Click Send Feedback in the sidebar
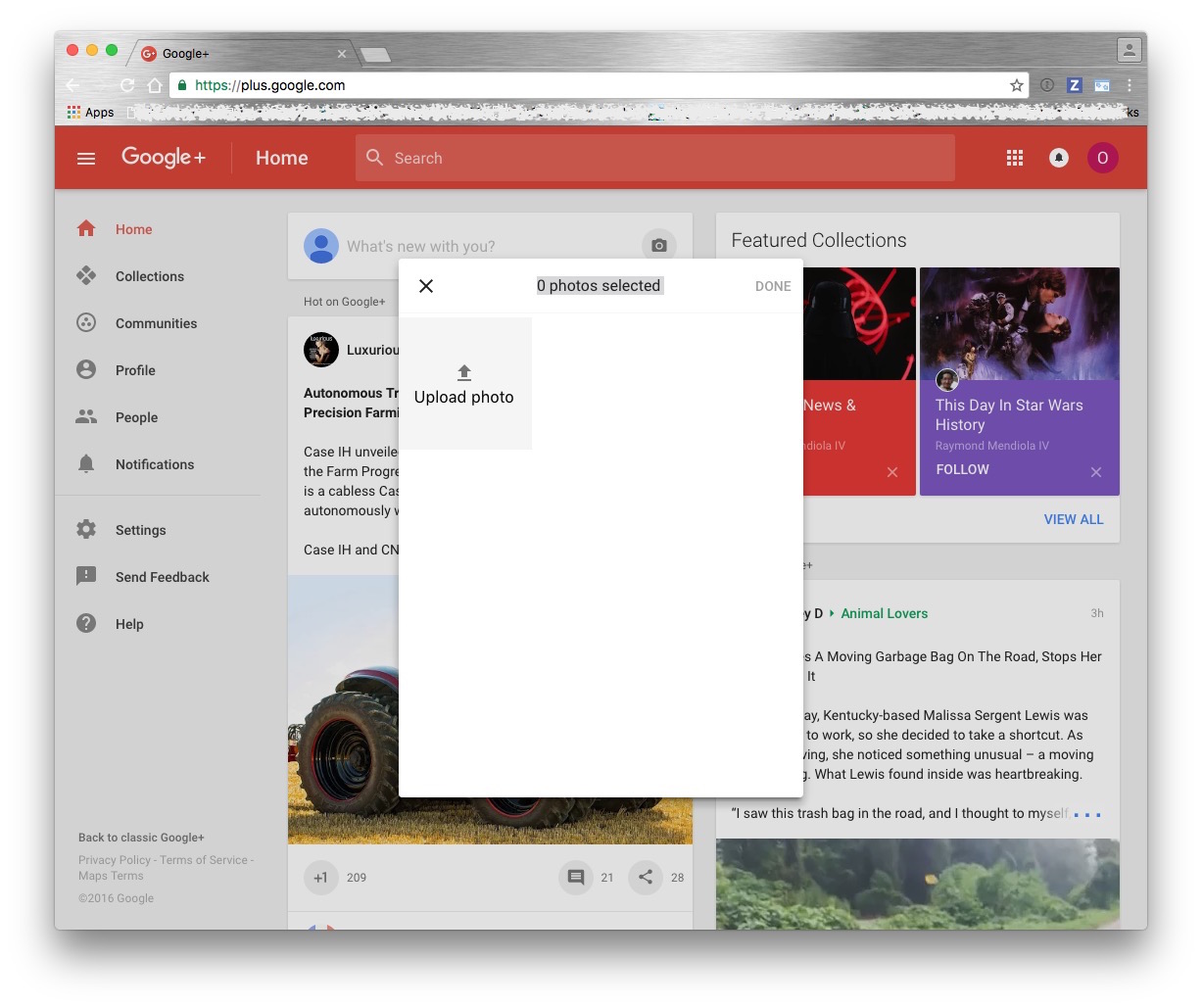 click(x=162, y=577)
